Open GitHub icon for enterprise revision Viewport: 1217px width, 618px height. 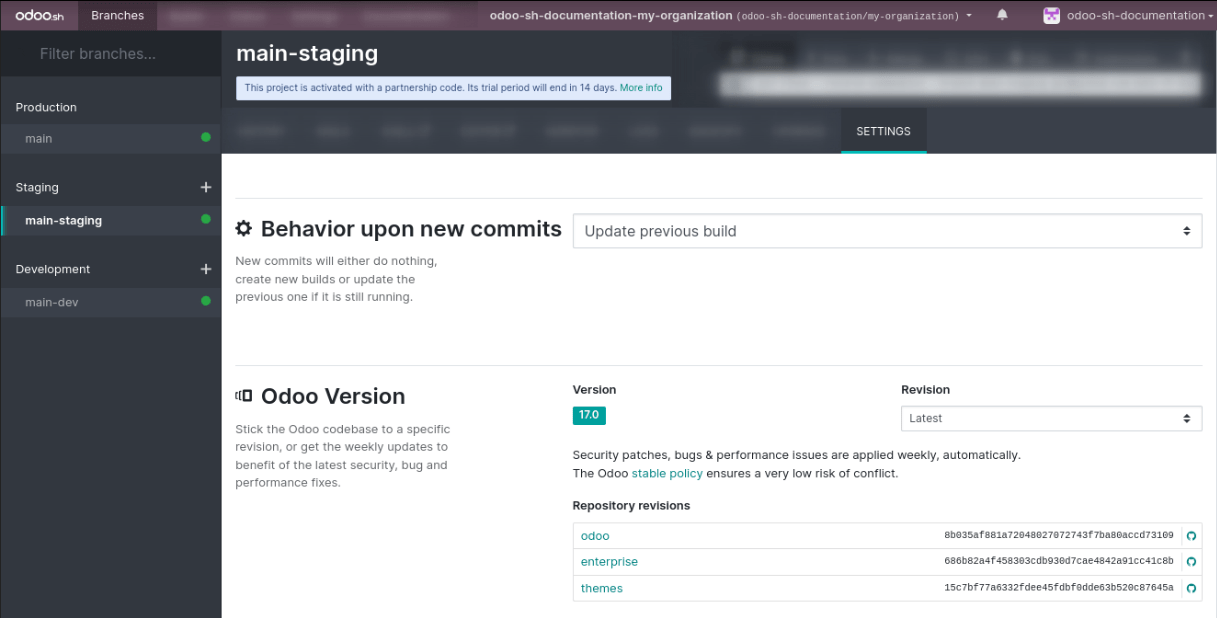(x=1191, y=562)
